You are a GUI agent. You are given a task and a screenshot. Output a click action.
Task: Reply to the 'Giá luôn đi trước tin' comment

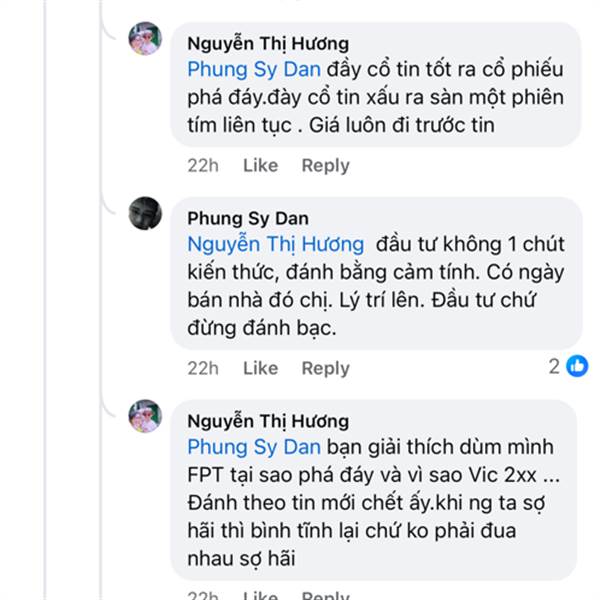coord(325,165)
